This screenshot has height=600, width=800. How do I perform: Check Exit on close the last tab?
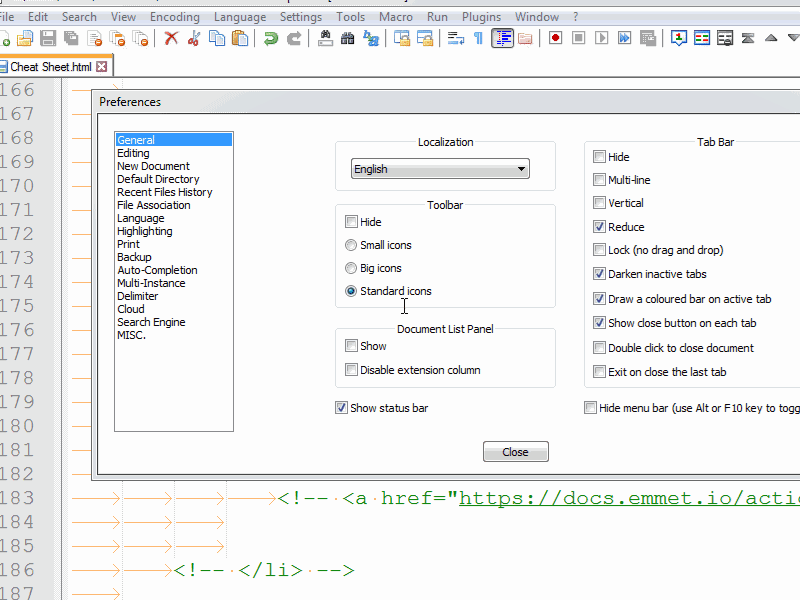(x=599, y=372)
